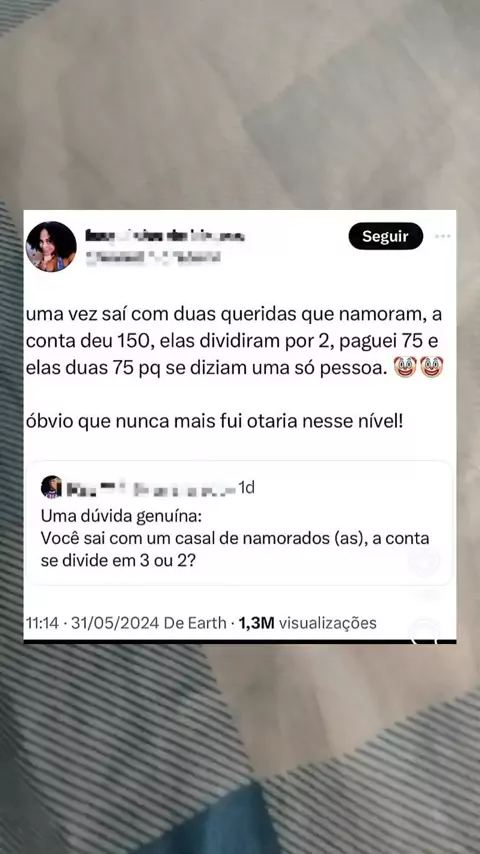
Task: Open the three-dots more options menu
Action: (x=442, y=236)
